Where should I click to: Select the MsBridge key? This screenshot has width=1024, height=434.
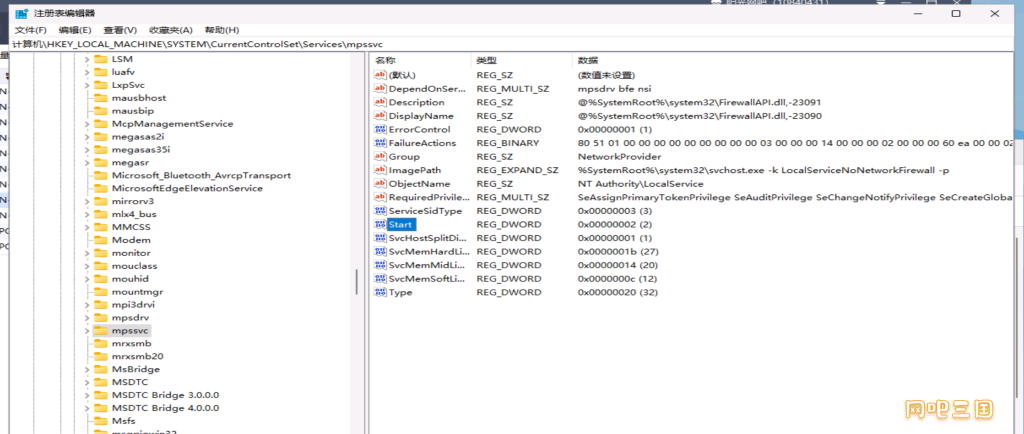(135, 369)
